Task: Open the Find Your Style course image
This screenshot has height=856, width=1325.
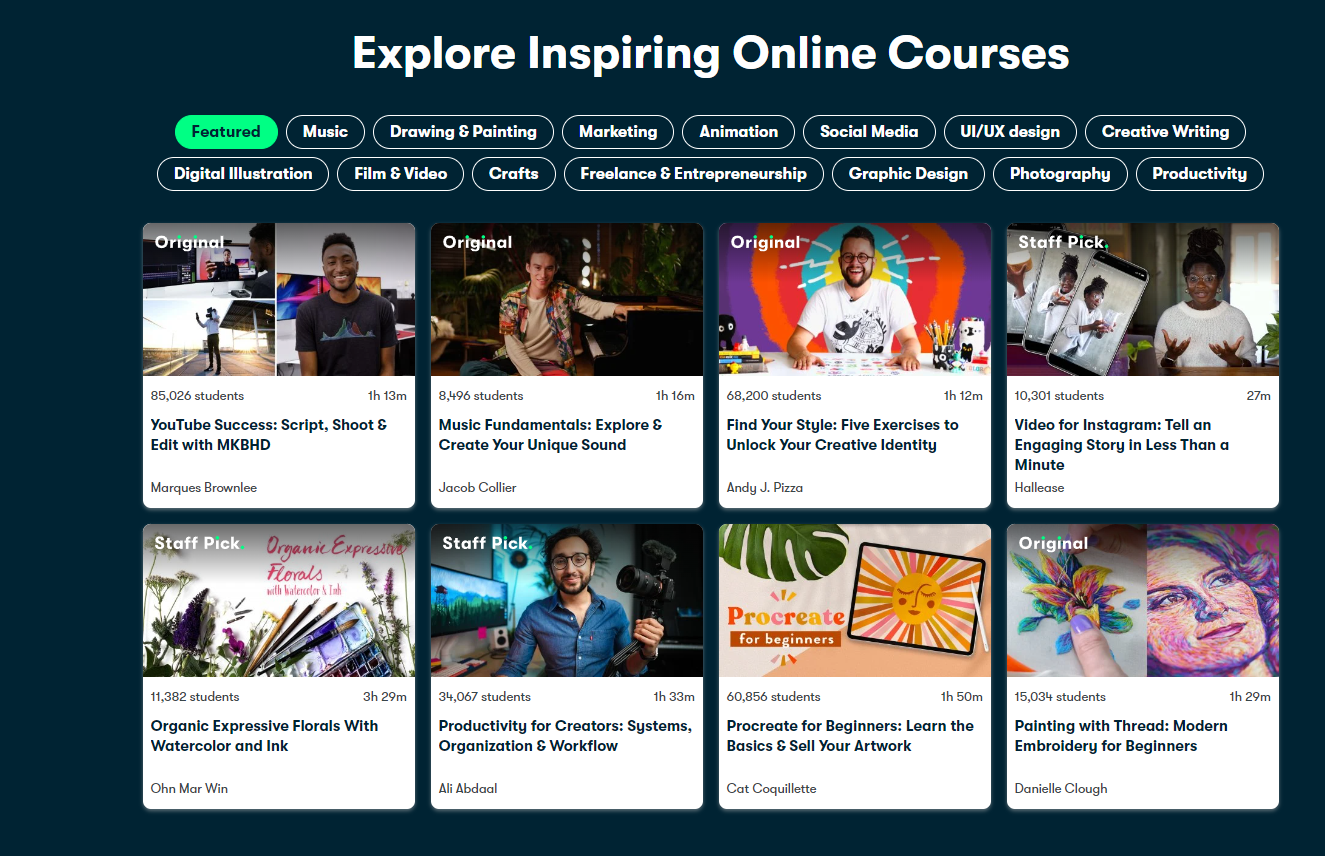Action: [855, 299]
